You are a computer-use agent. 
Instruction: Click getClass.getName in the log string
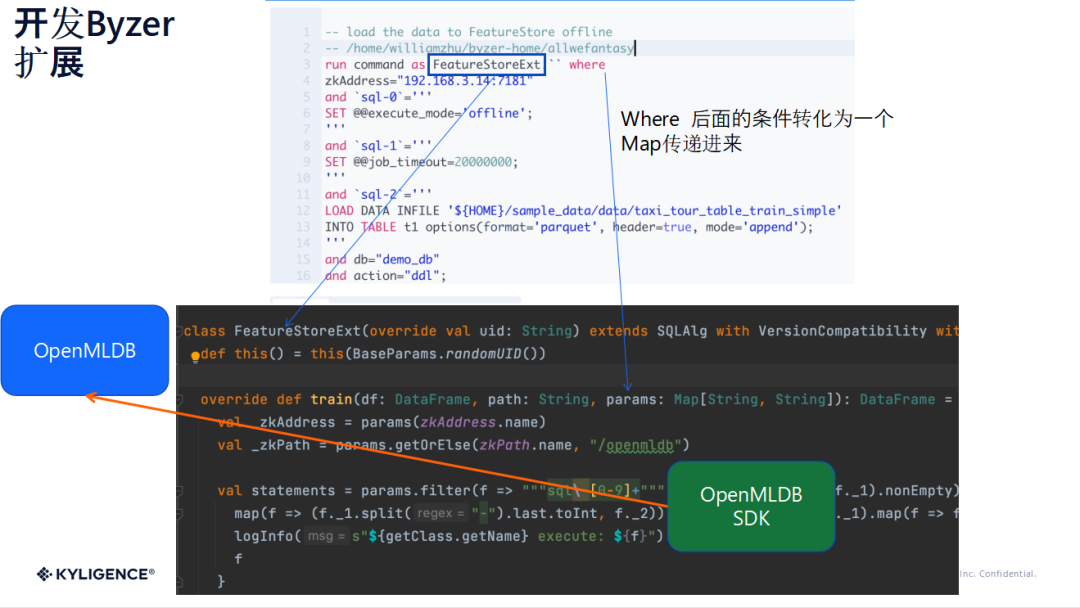click(453, 536)
